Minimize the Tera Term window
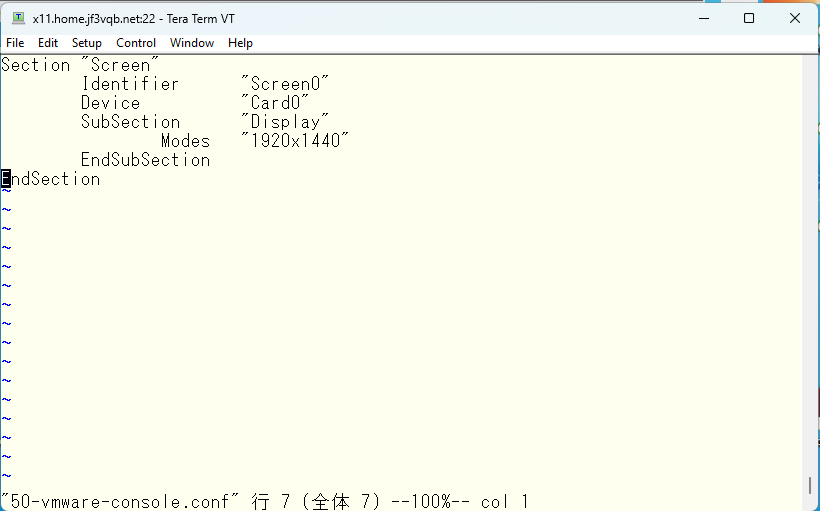 704,18
